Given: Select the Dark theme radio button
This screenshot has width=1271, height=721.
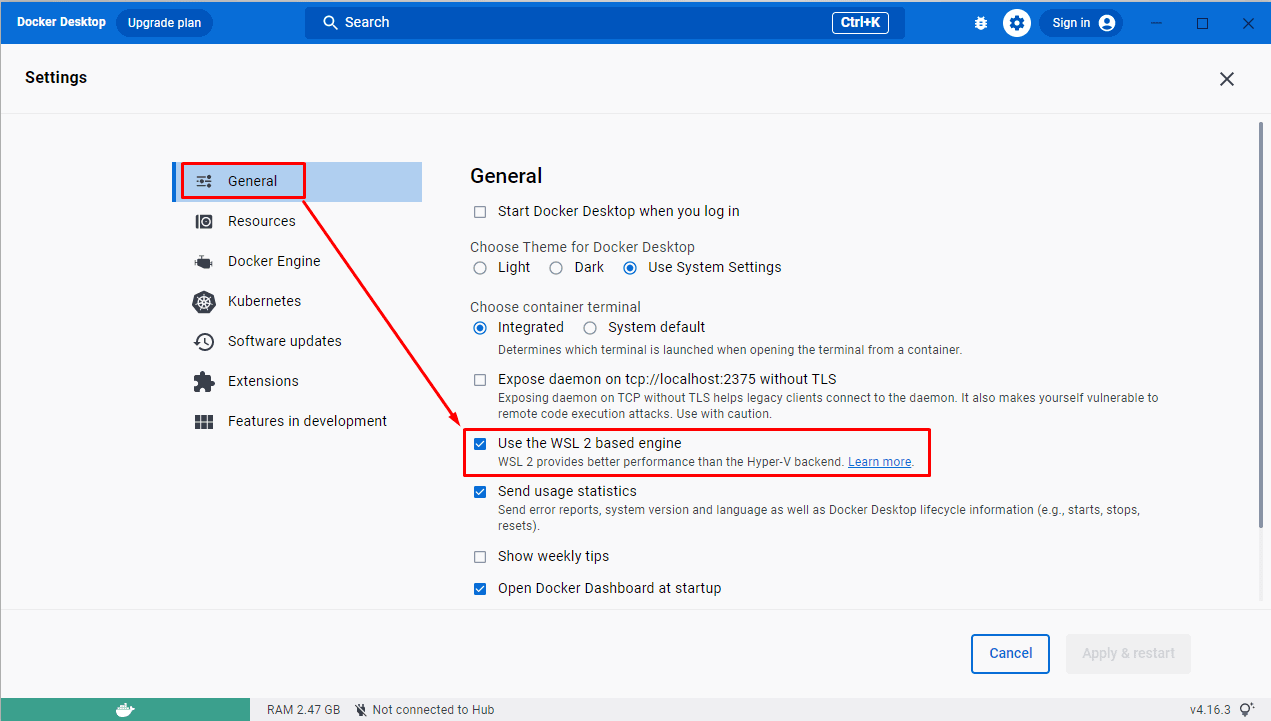Looking at the screenshot, I should pos(555,268).
